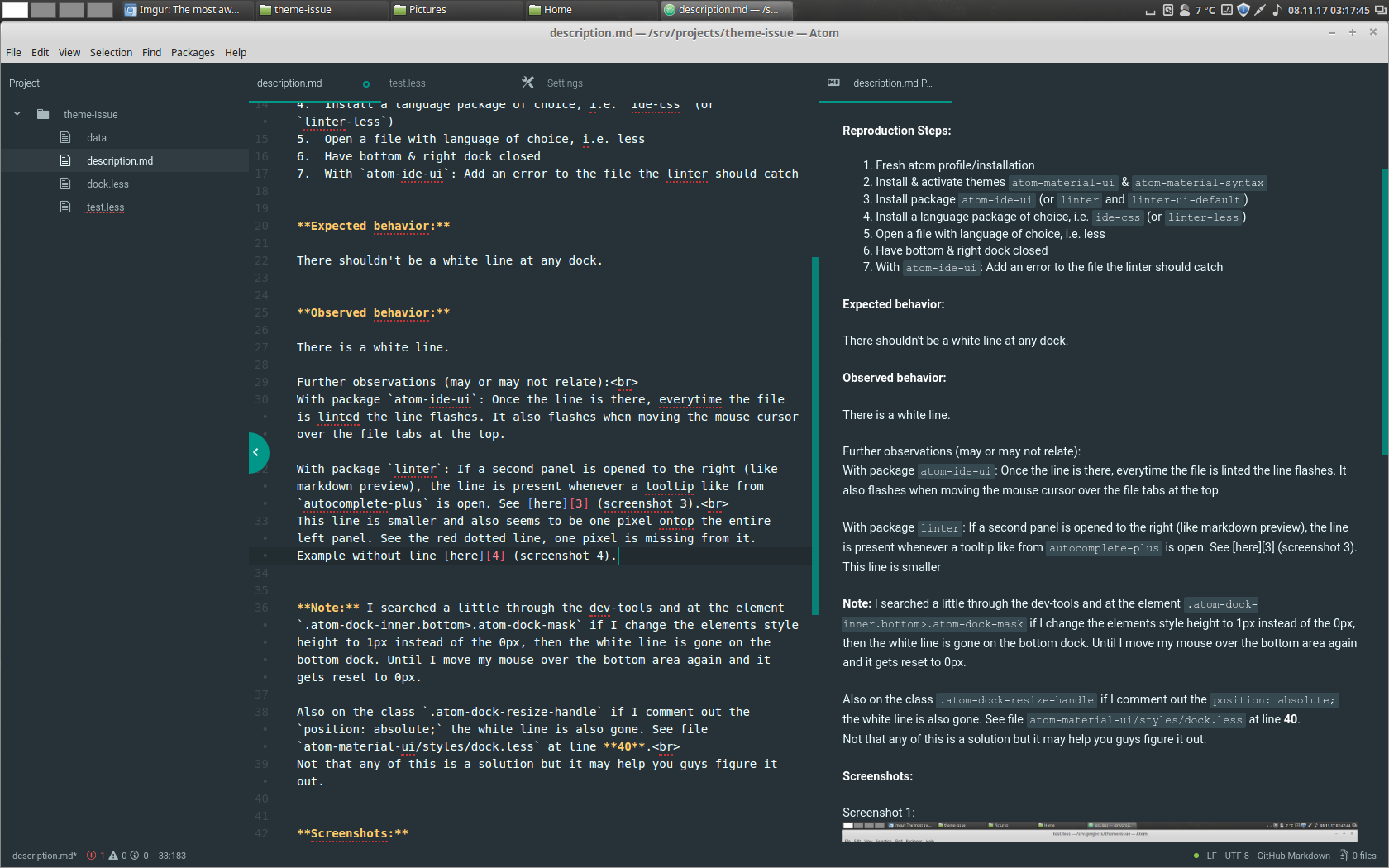Click file icon next to dock.less
Viewport: 1389px width, 868px height.
(x=65, y=184)
